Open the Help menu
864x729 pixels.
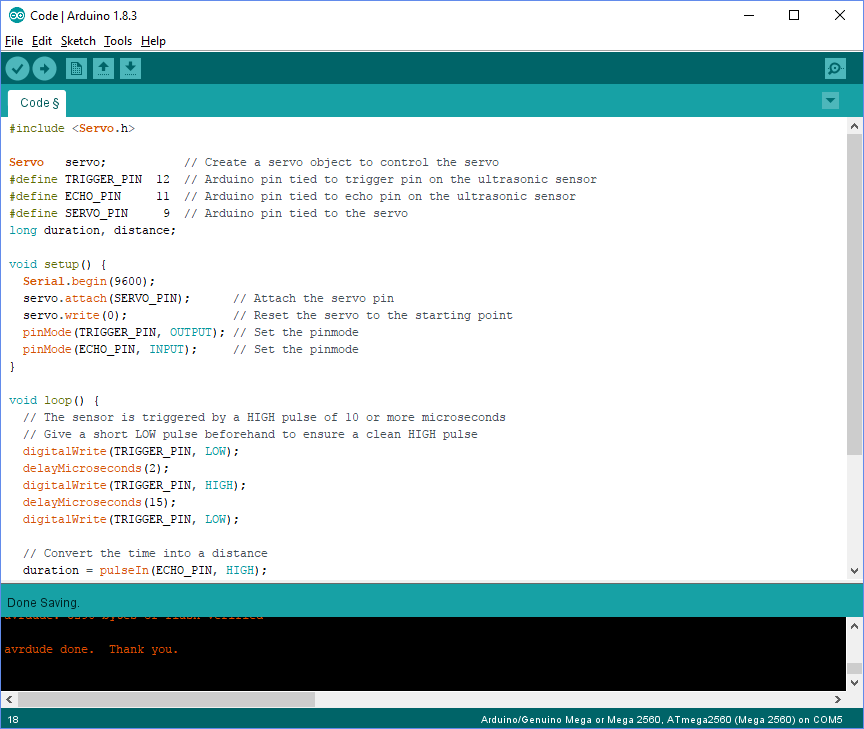pyautogui.click(x=153, y=41)
